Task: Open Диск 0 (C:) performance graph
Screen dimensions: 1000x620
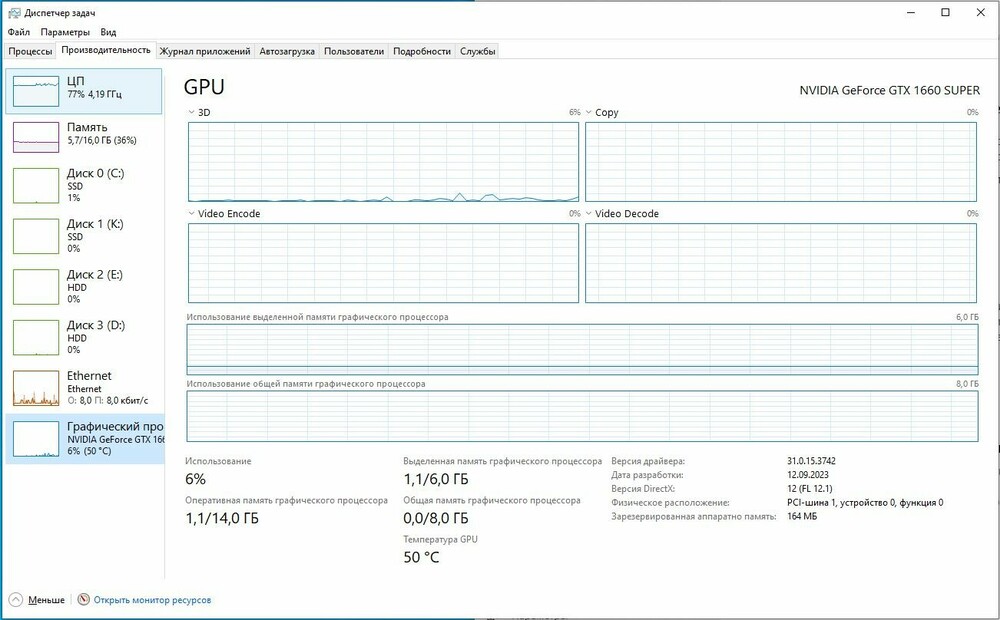Action: (36, 185)
